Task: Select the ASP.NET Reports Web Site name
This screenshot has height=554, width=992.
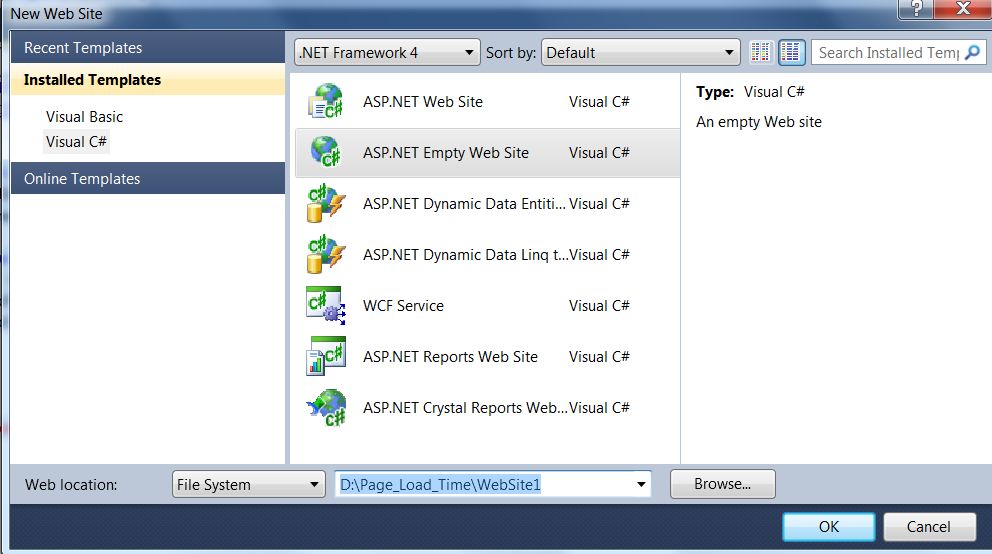Action: click(450, 357)
